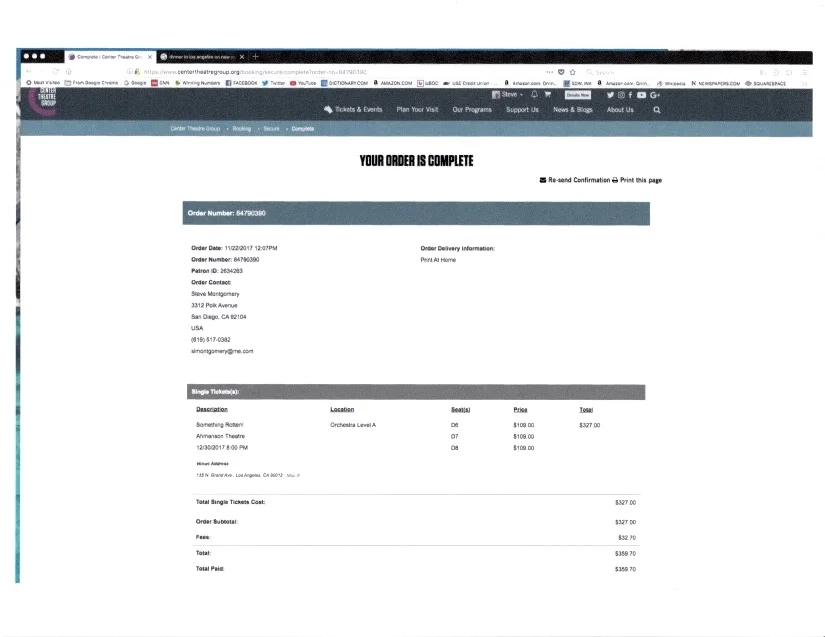825x637 pixels.
Task: Open a new tab with plus button
Action: click(x=255, y=56)
